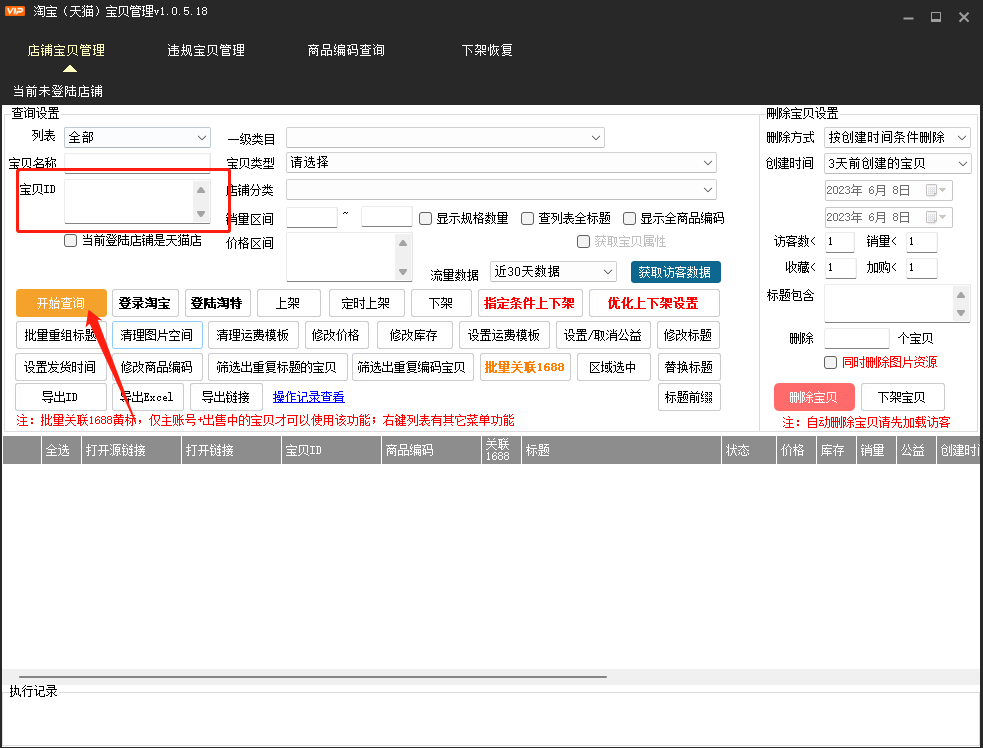983x748 pixels.
Task: Open 删除方式 dropdown
Action: [x=897, y=137]
